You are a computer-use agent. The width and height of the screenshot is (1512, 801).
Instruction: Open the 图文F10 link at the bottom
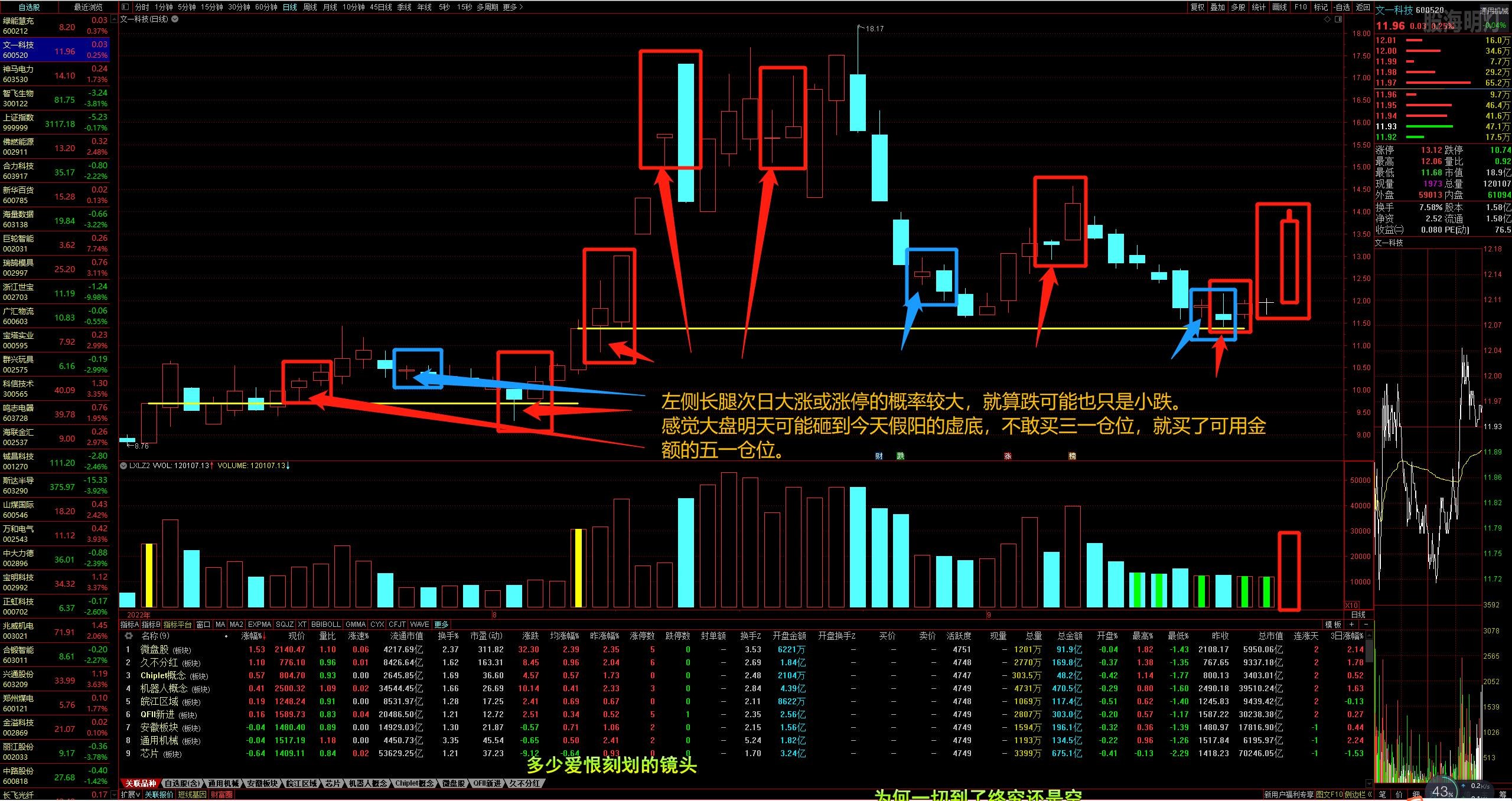point(1329,795)
